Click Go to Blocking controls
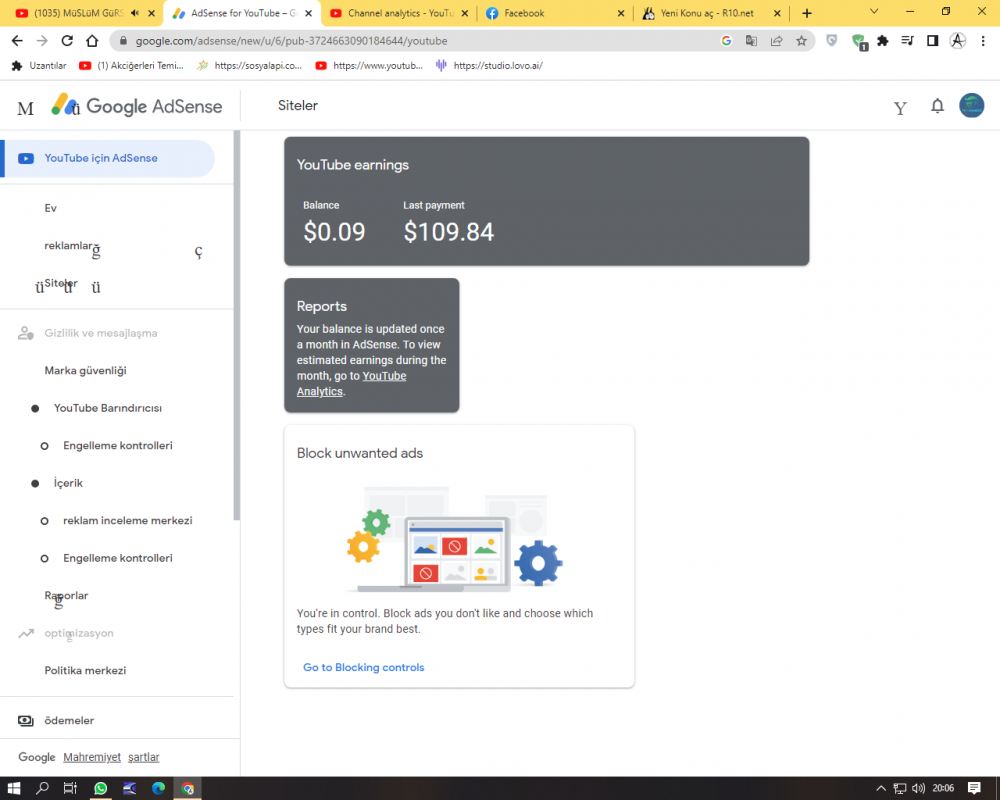Image resolution: width=1000 pixels, height=800 pixels. (x=364, y=667)
